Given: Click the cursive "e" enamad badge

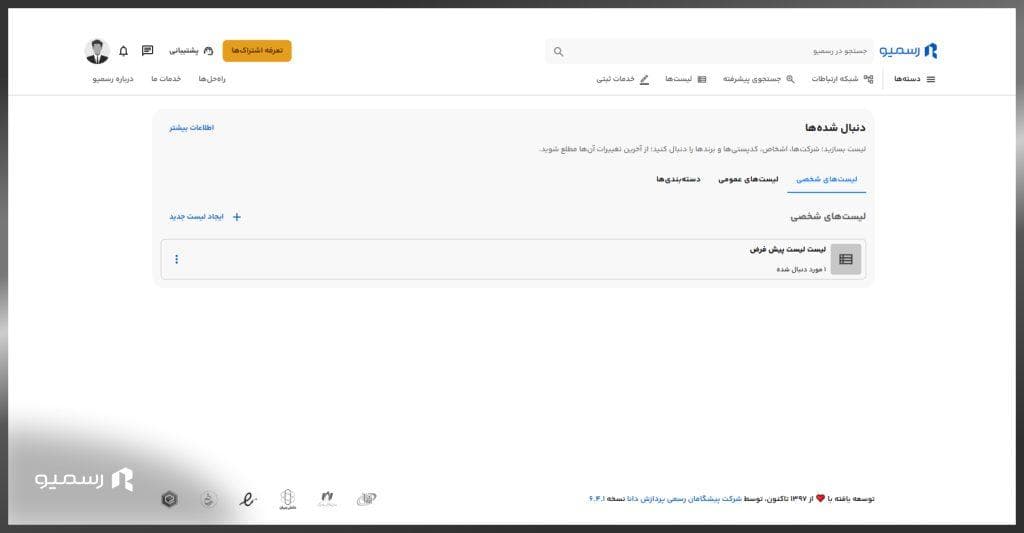Looking at the screenshot, I should (x=248, y=500).
